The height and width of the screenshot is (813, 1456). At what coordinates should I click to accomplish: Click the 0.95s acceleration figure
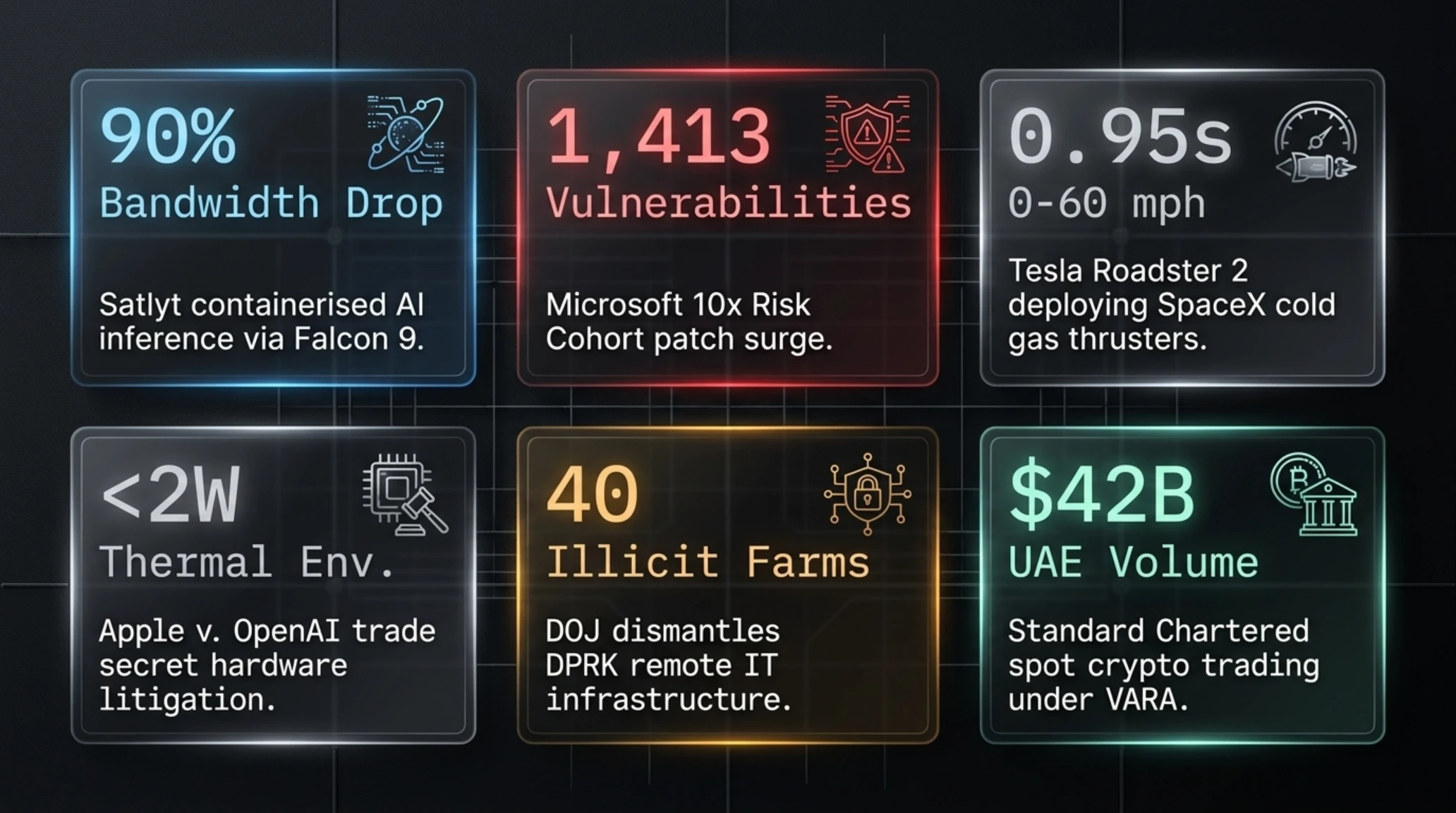pyautogui.click(x=1120, y=137)
